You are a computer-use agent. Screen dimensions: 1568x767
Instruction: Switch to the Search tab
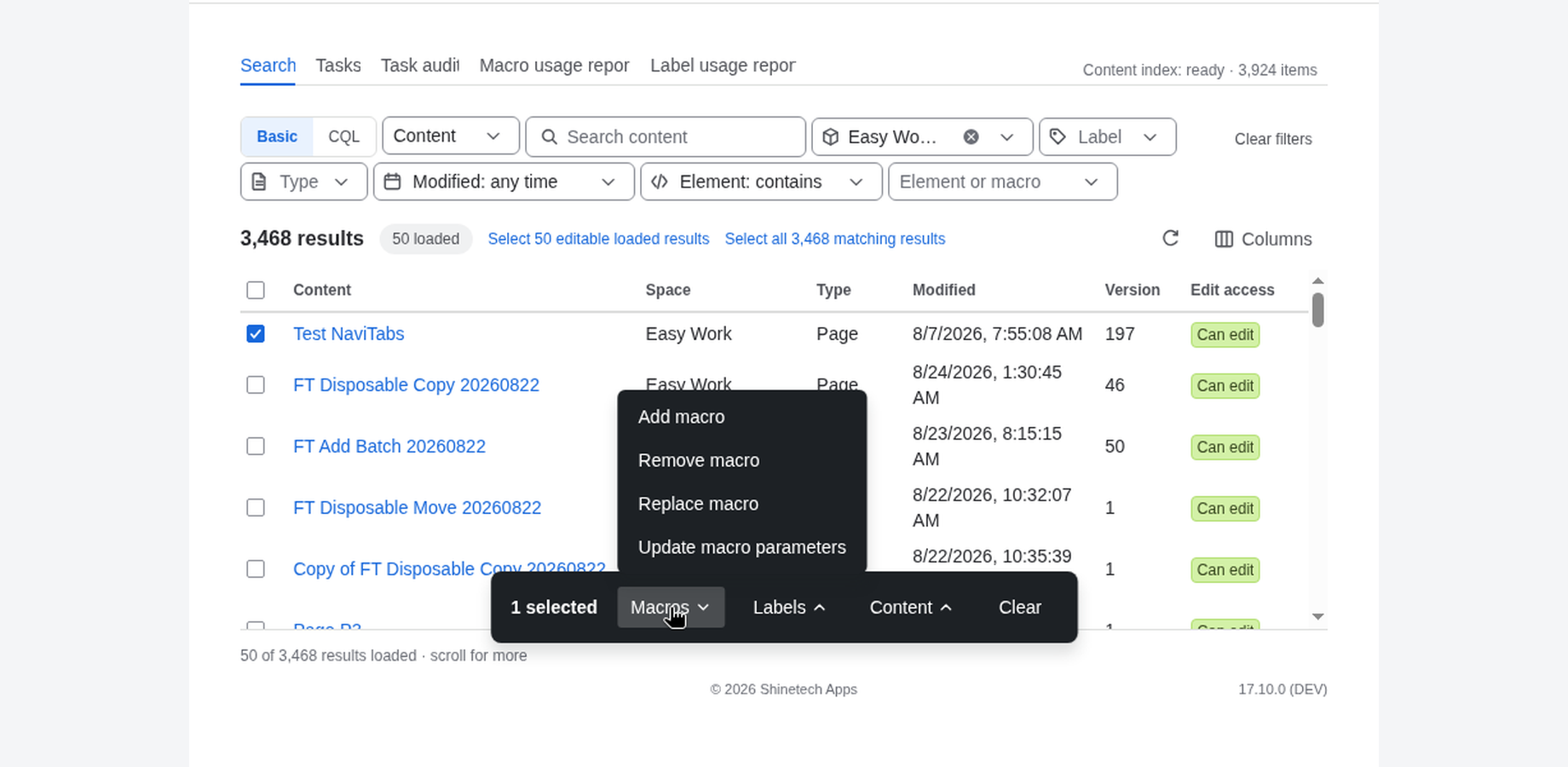(268, 66)
